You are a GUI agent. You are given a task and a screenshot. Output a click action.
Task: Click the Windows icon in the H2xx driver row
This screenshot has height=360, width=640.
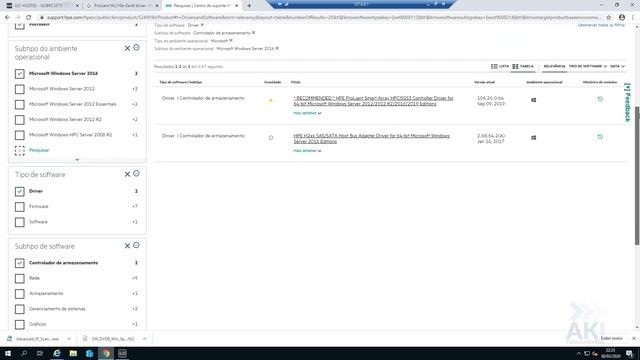pos(533,138)
